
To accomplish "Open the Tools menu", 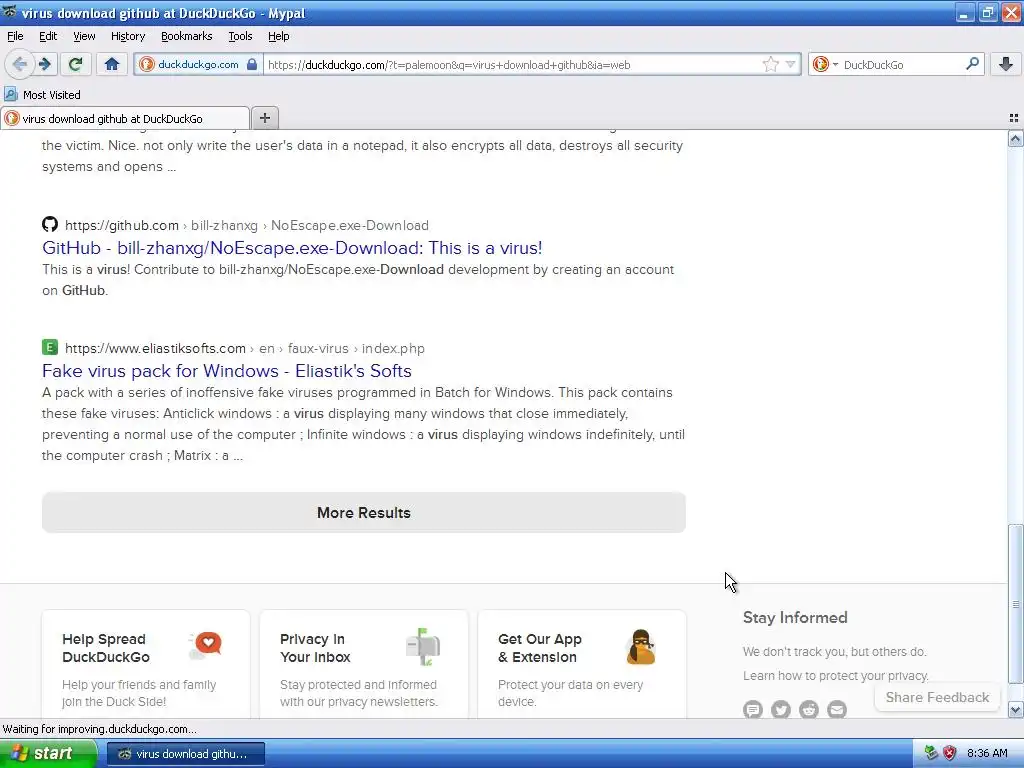I will click(x=240, y=36).
